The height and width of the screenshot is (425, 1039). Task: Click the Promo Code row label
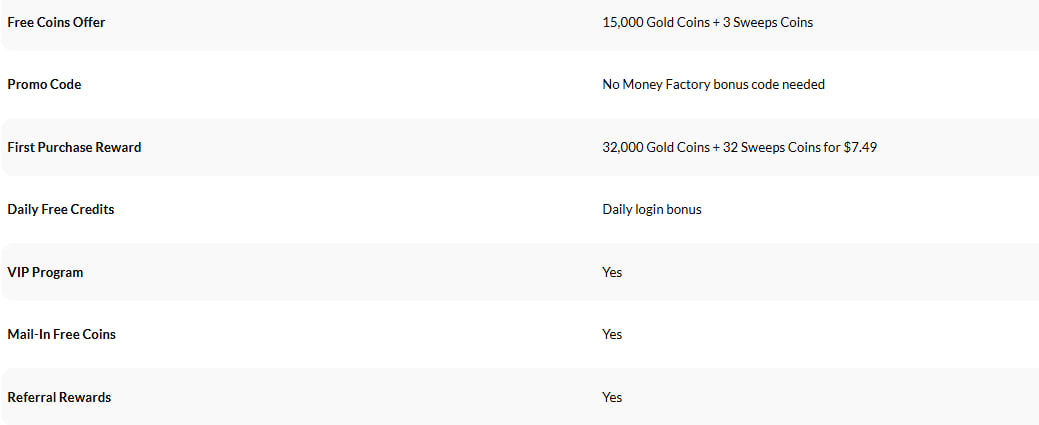[x=44, y=85]
